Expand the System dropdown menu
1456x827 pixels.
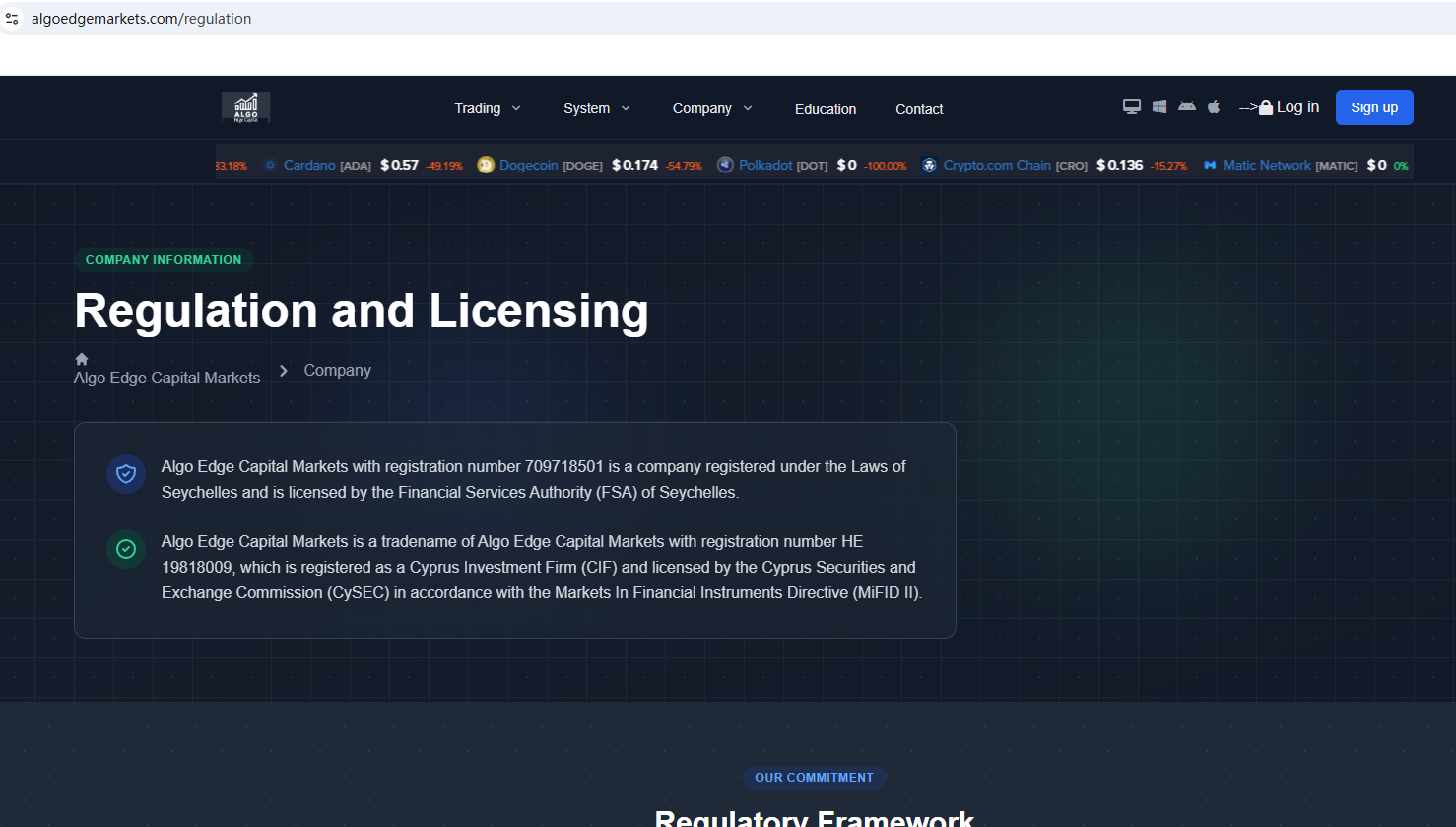click(x=596, y=108)
